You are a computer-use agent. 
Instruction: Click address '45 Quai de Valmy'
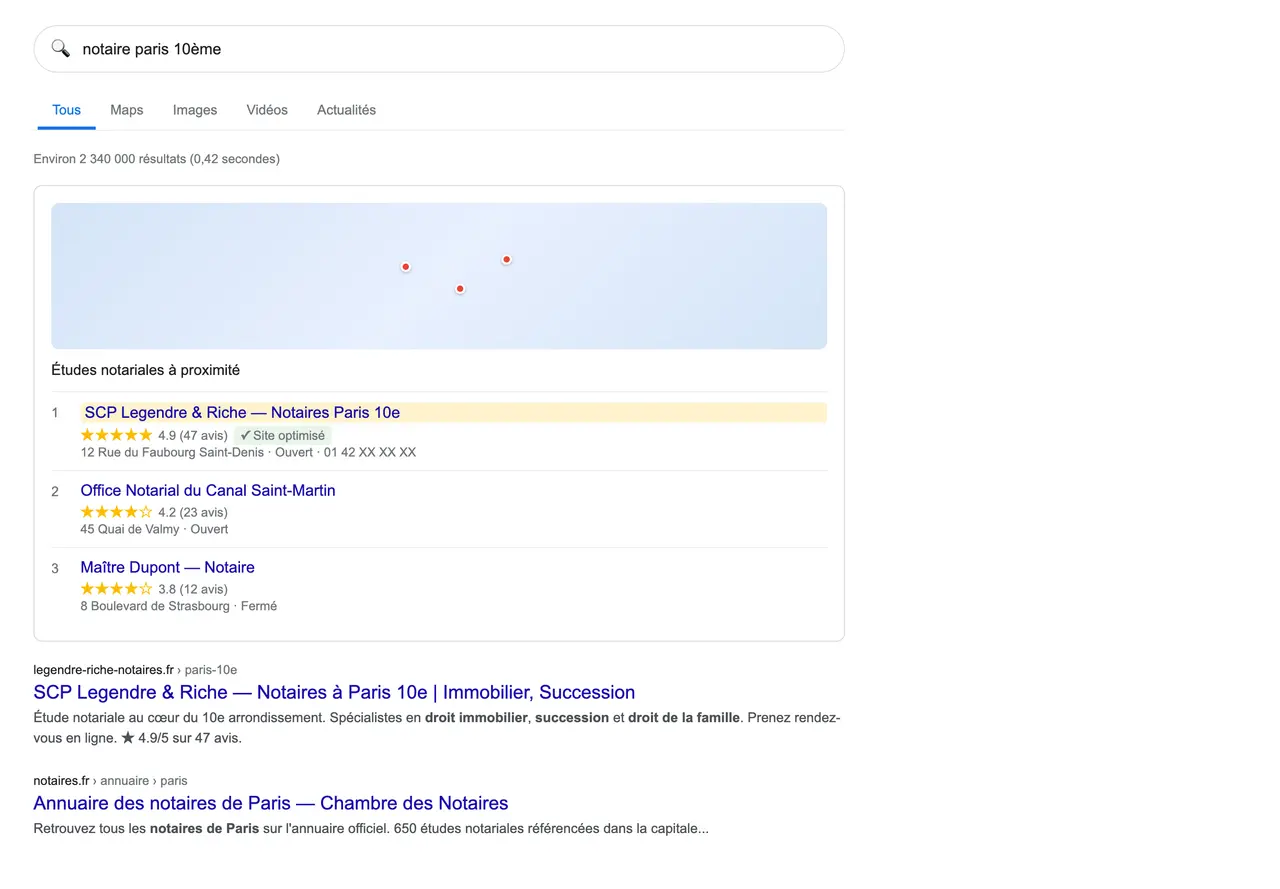130,529
